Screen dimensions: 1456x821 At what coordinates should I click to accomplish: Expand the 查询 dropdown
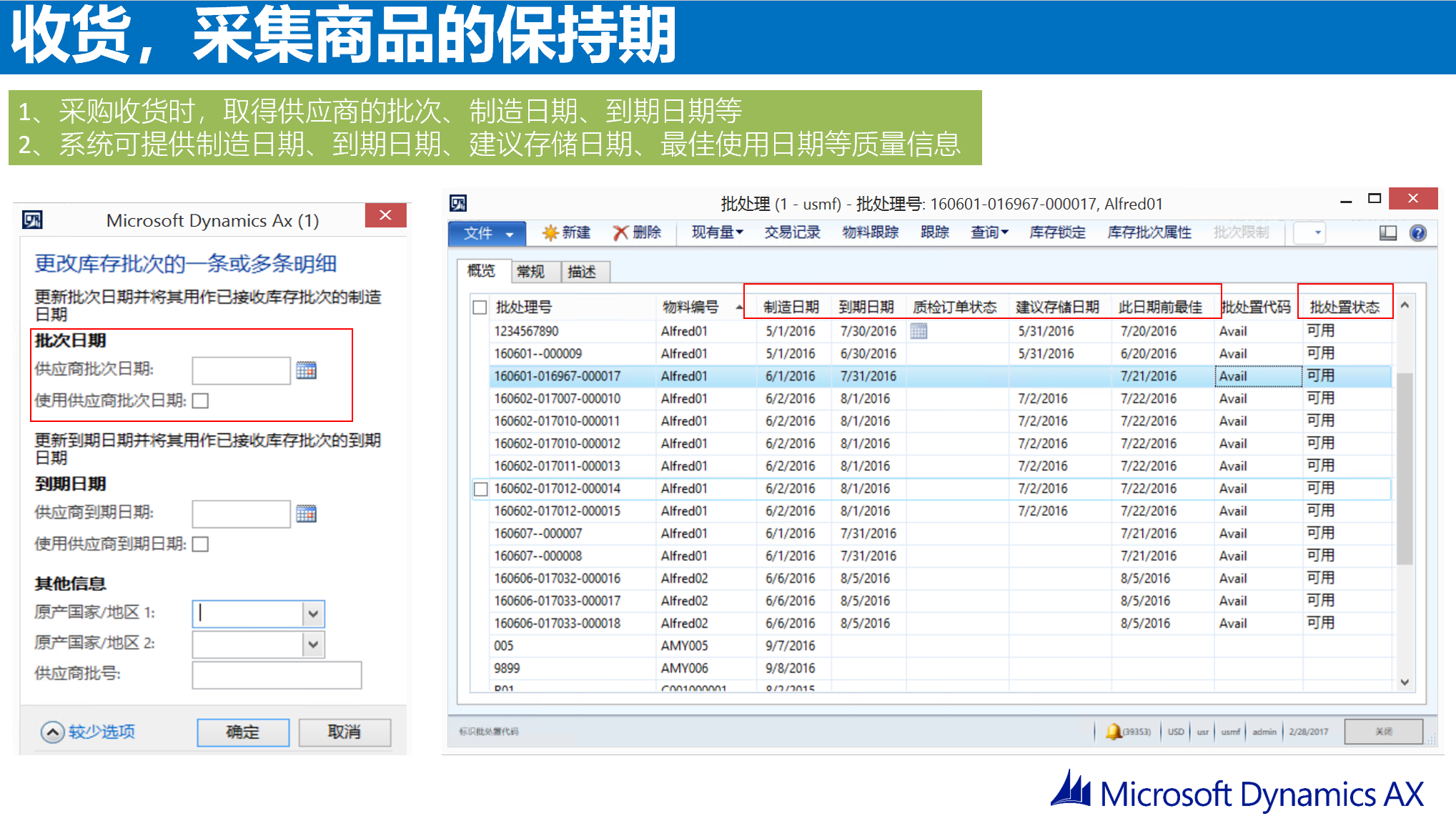[989, 232]
